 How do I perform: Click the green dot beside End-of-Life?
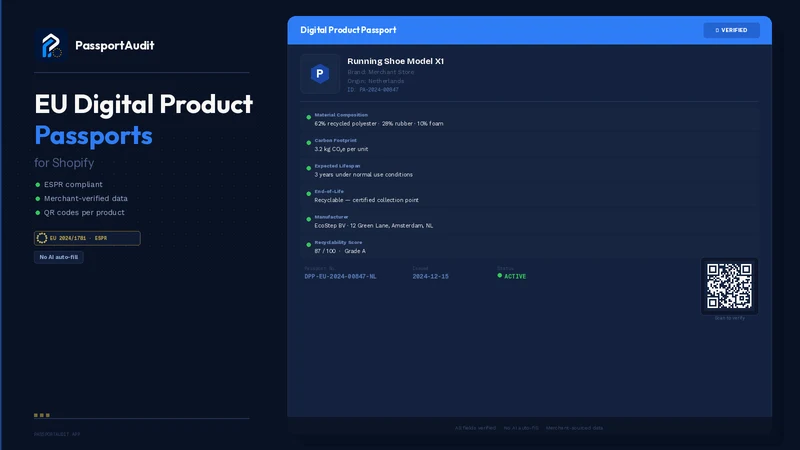click(309, 194)
